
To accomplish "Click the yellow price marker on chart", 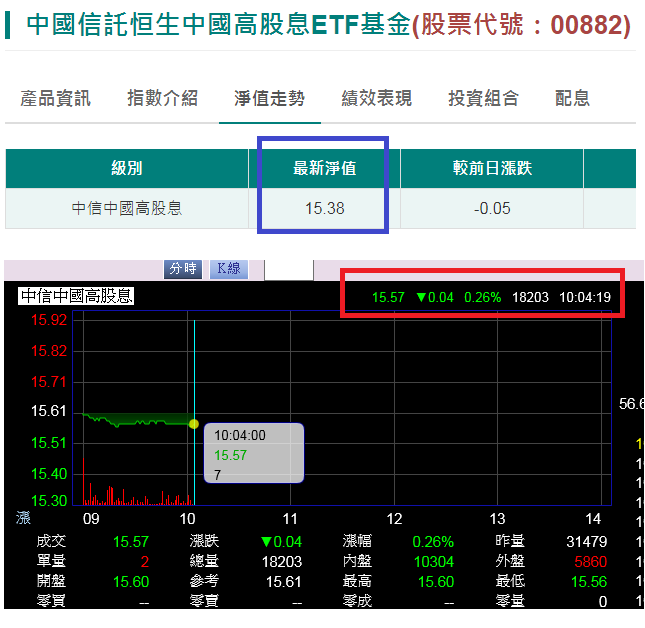I will pos(194,424).
